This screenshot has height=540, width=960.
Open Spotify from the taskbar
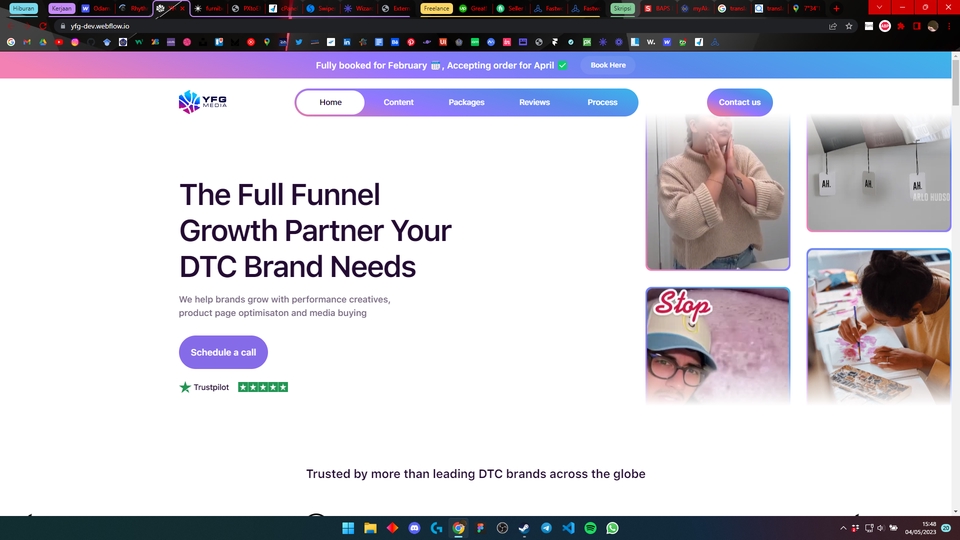tap(590, 528)
